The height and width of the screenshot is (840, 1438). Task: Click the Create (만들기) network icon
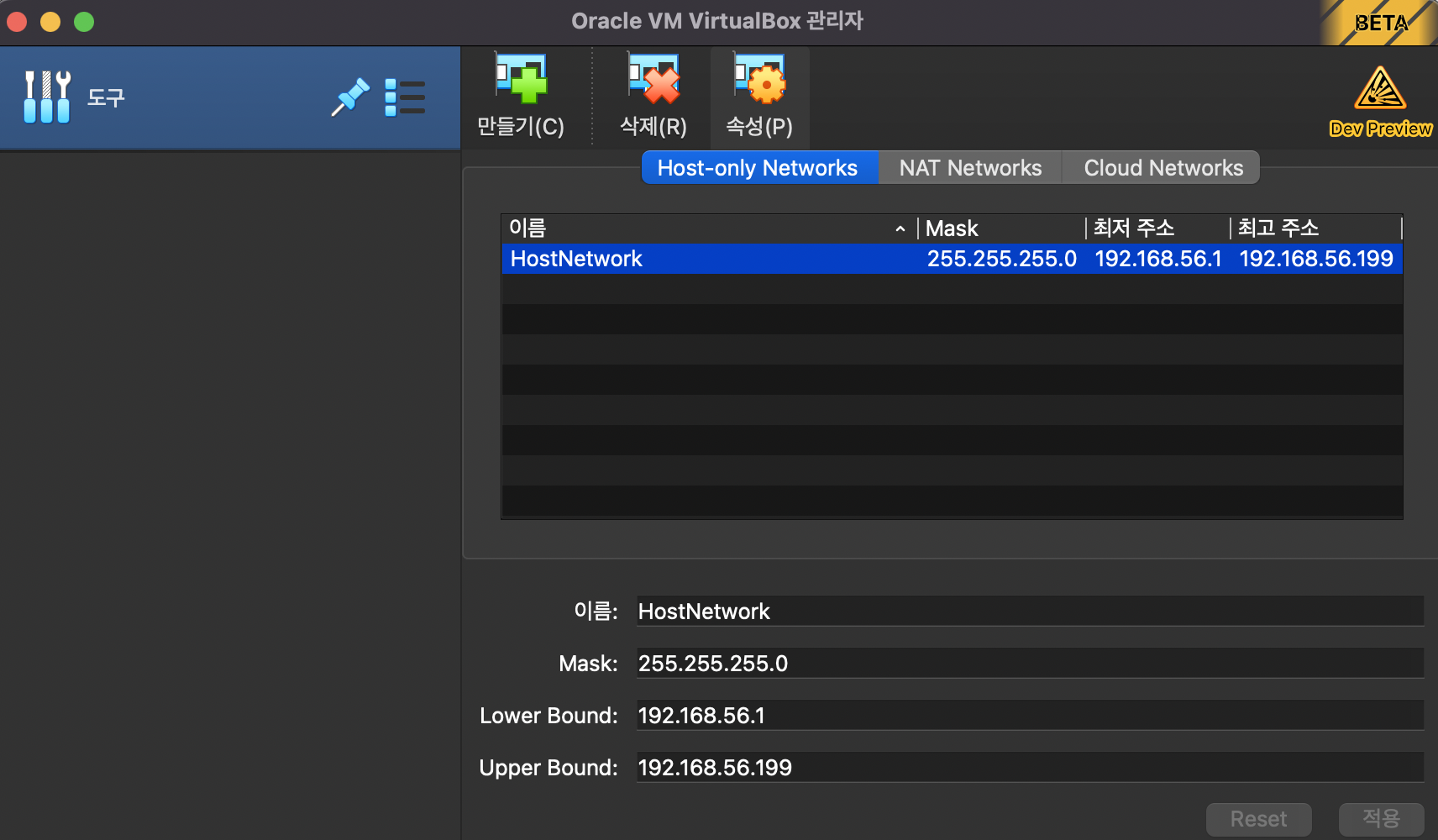(521, 79)
